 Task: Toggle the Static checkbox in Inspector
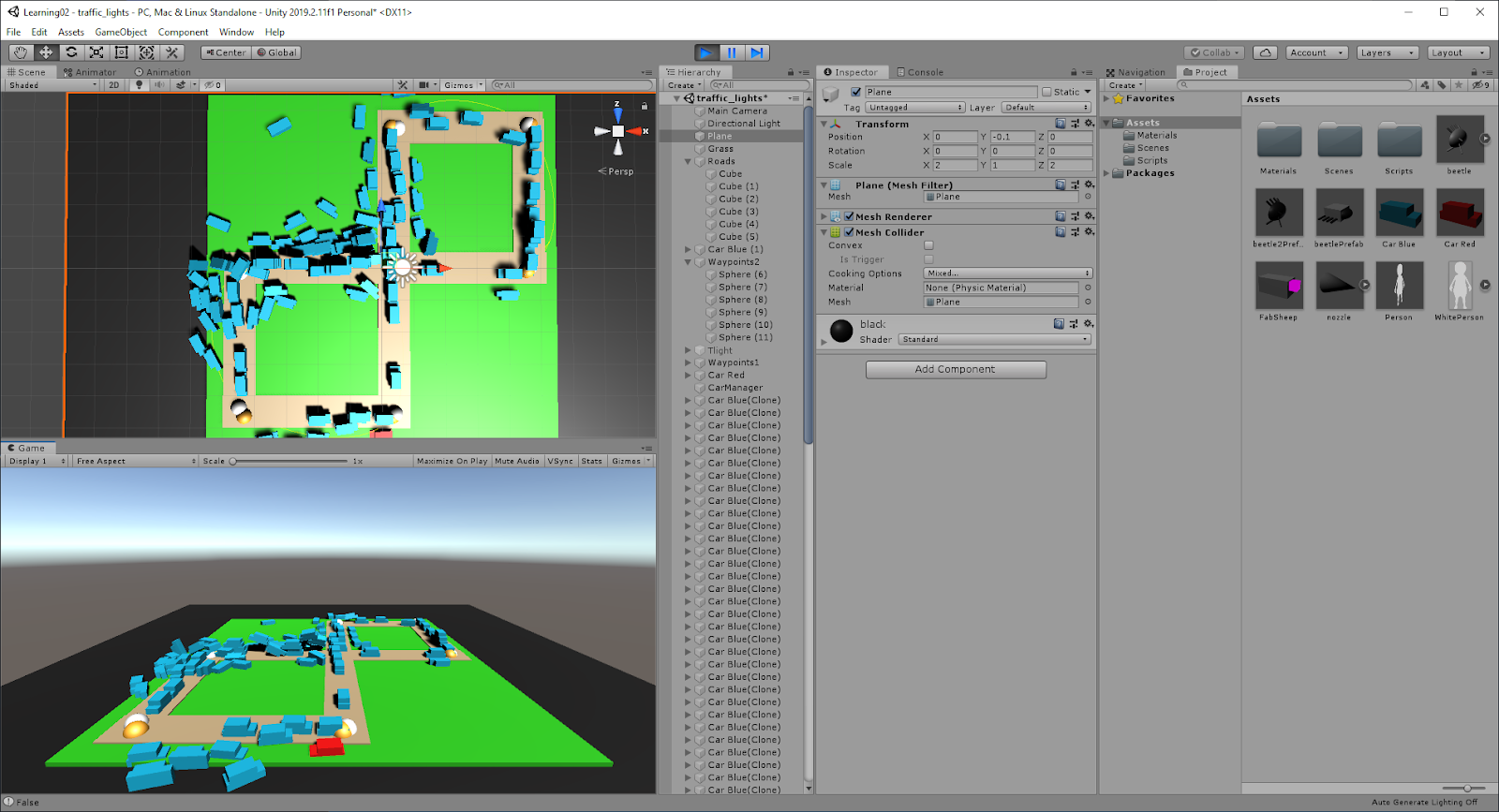1046,92
